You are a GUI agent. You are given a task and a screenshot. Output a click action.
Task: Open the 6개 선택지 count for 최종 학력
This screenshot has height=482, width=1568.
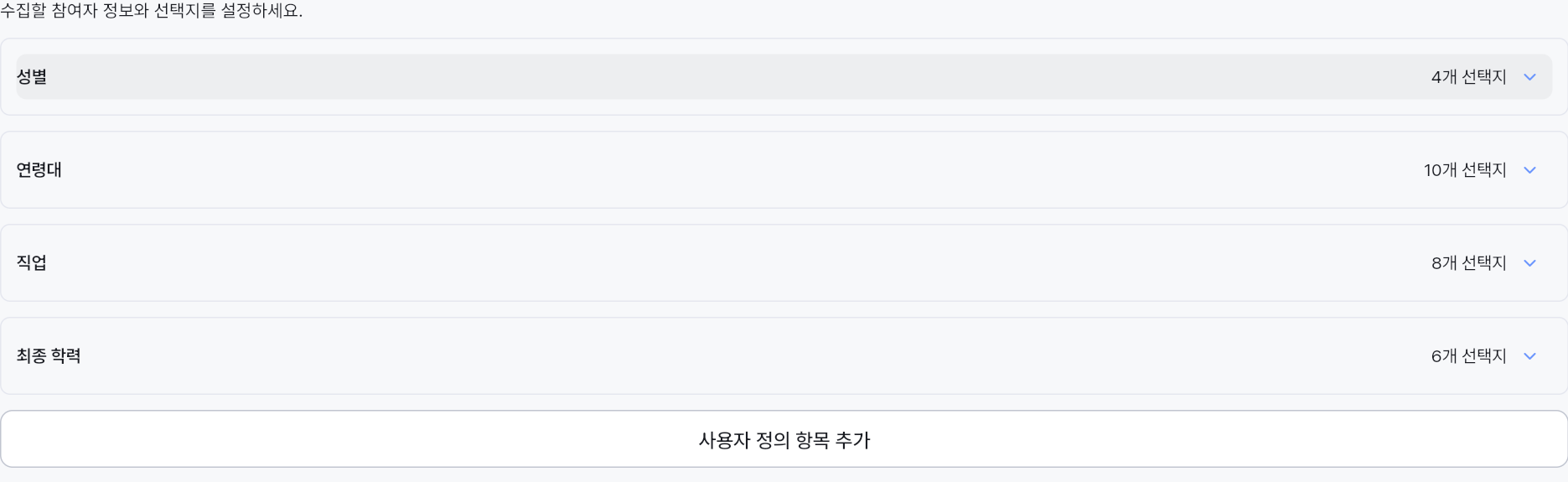coord(1468,356)
